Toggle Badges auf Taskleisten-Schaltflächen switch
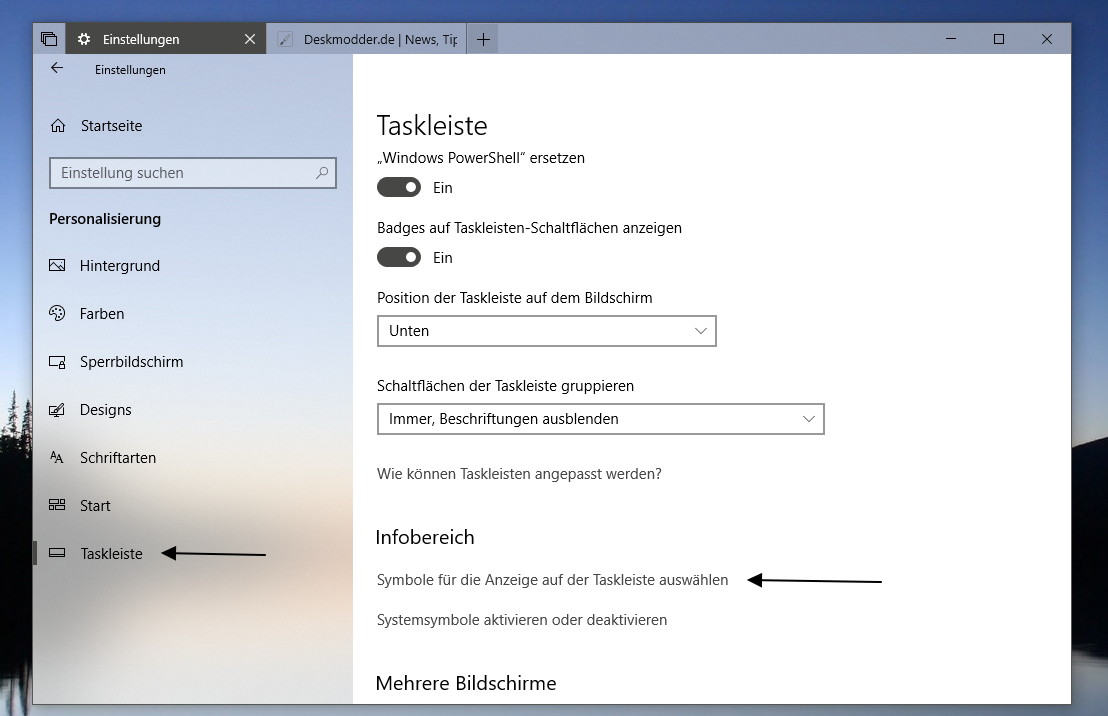Screen dimensions: 1108x716 click(x=399, y=257)
